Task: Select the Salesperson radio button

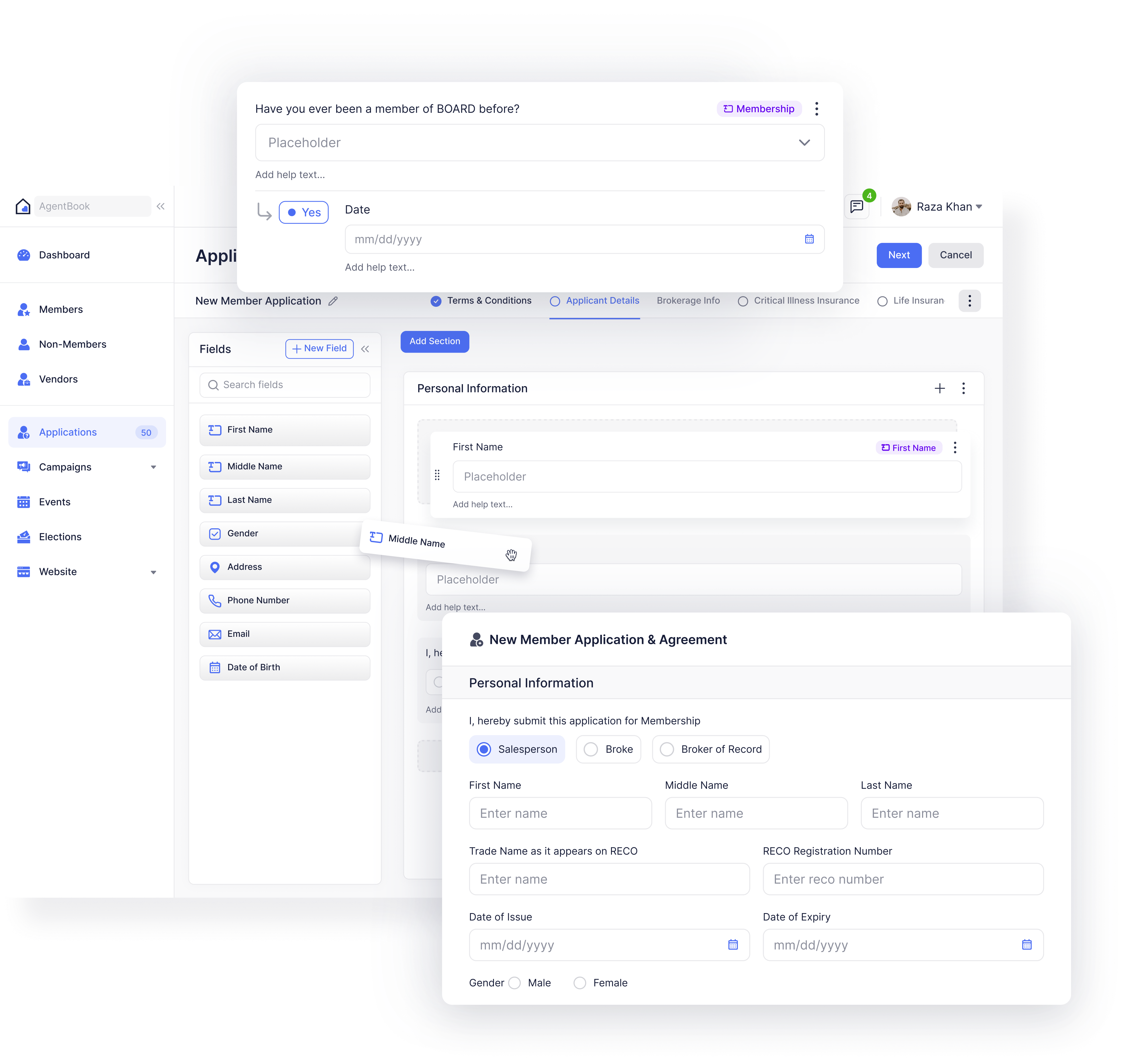Action: [484, 749]
